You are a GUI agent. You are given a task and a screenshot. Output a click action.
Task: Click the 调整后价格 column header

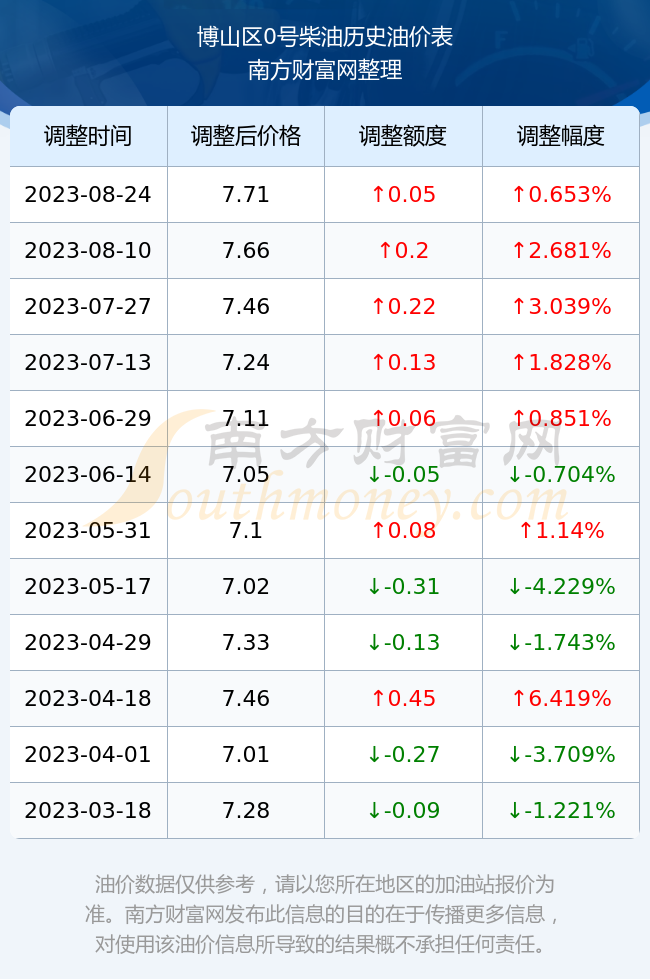[x=246, y=136]
